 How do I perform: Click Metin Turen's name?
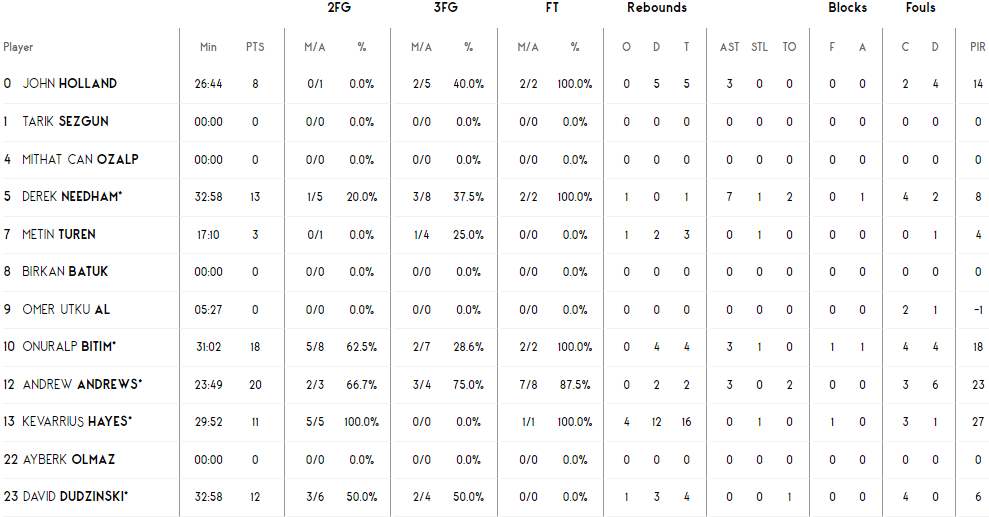point(59,234)
